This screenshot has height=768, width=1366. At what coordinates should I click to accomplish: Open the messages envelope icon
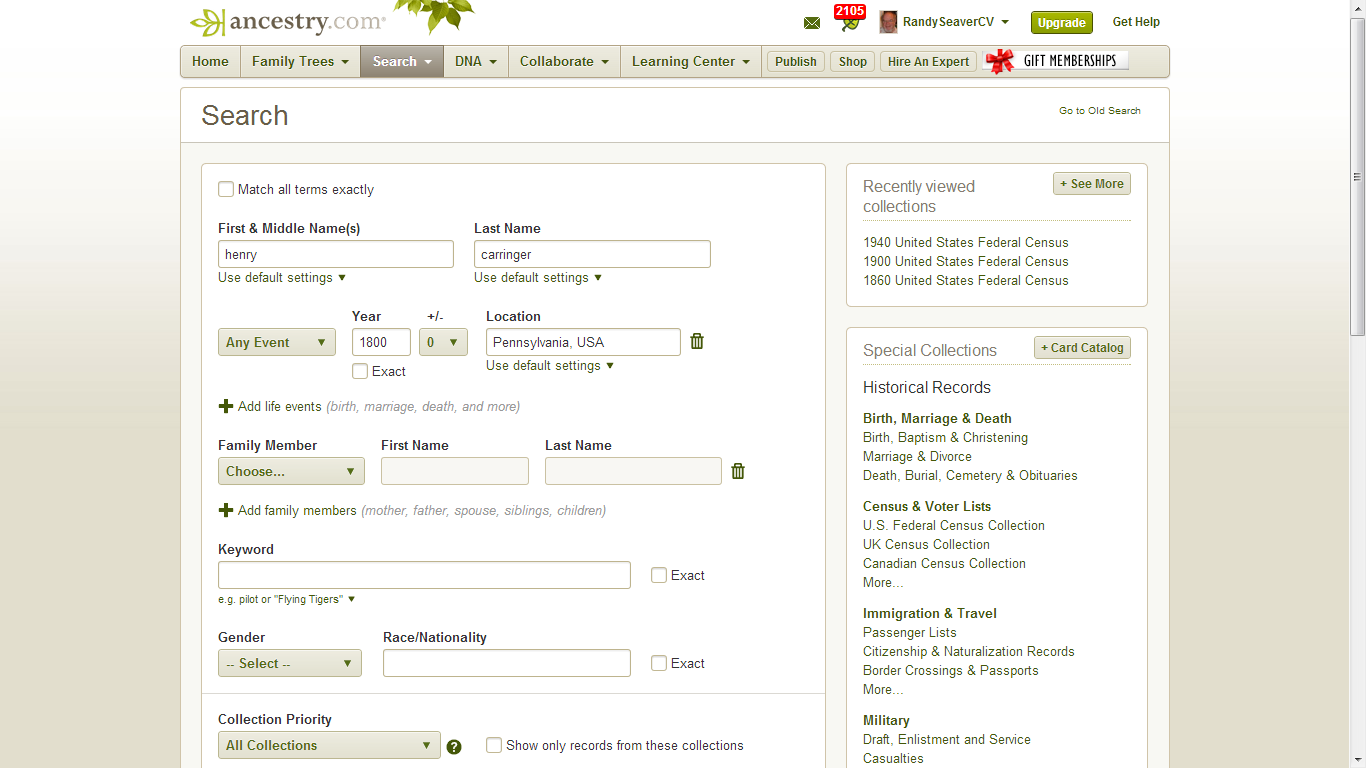[x=811, y=22]
